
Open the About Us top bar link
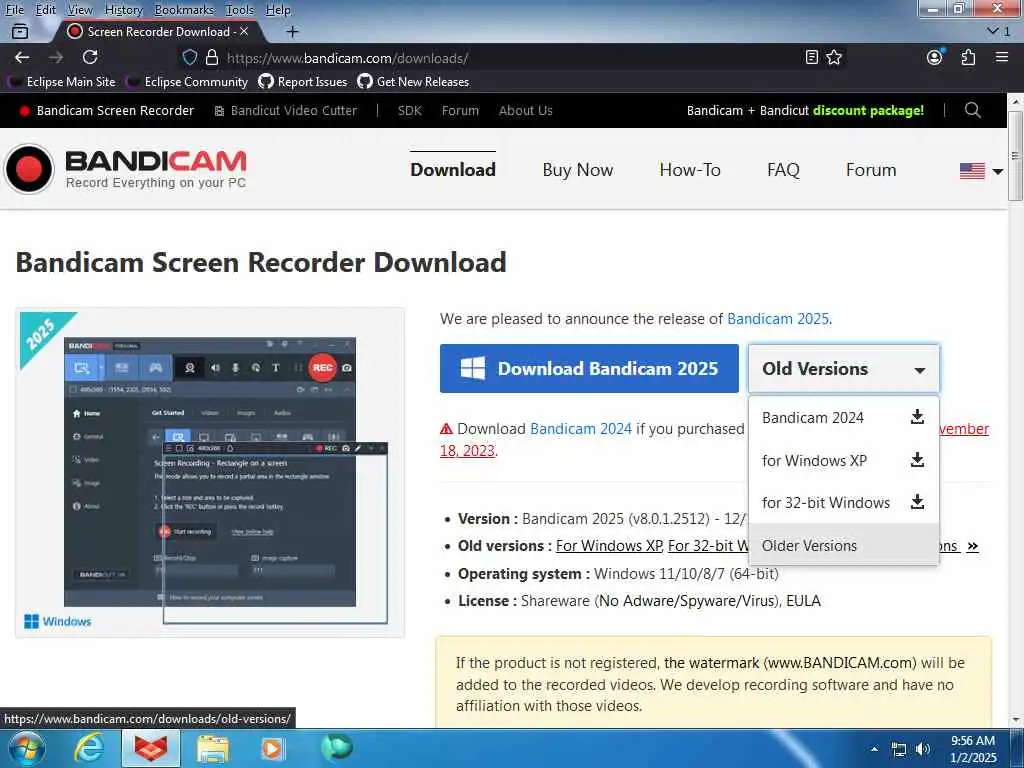click(x=526, y=110)
